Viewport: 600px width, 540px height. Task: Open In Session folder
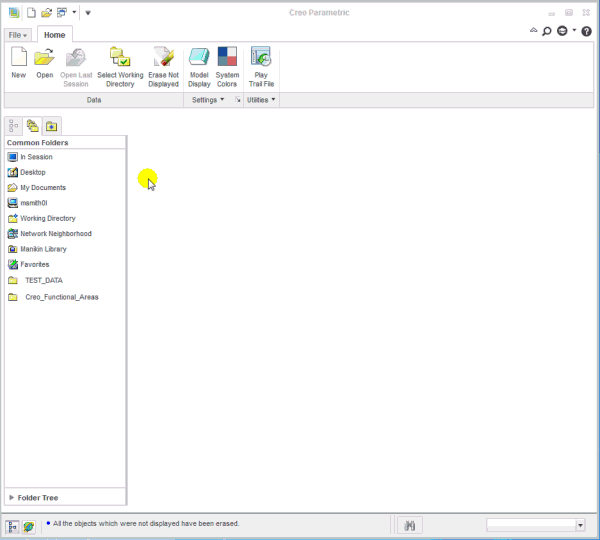pyautogui.click(x=30, y=157)
